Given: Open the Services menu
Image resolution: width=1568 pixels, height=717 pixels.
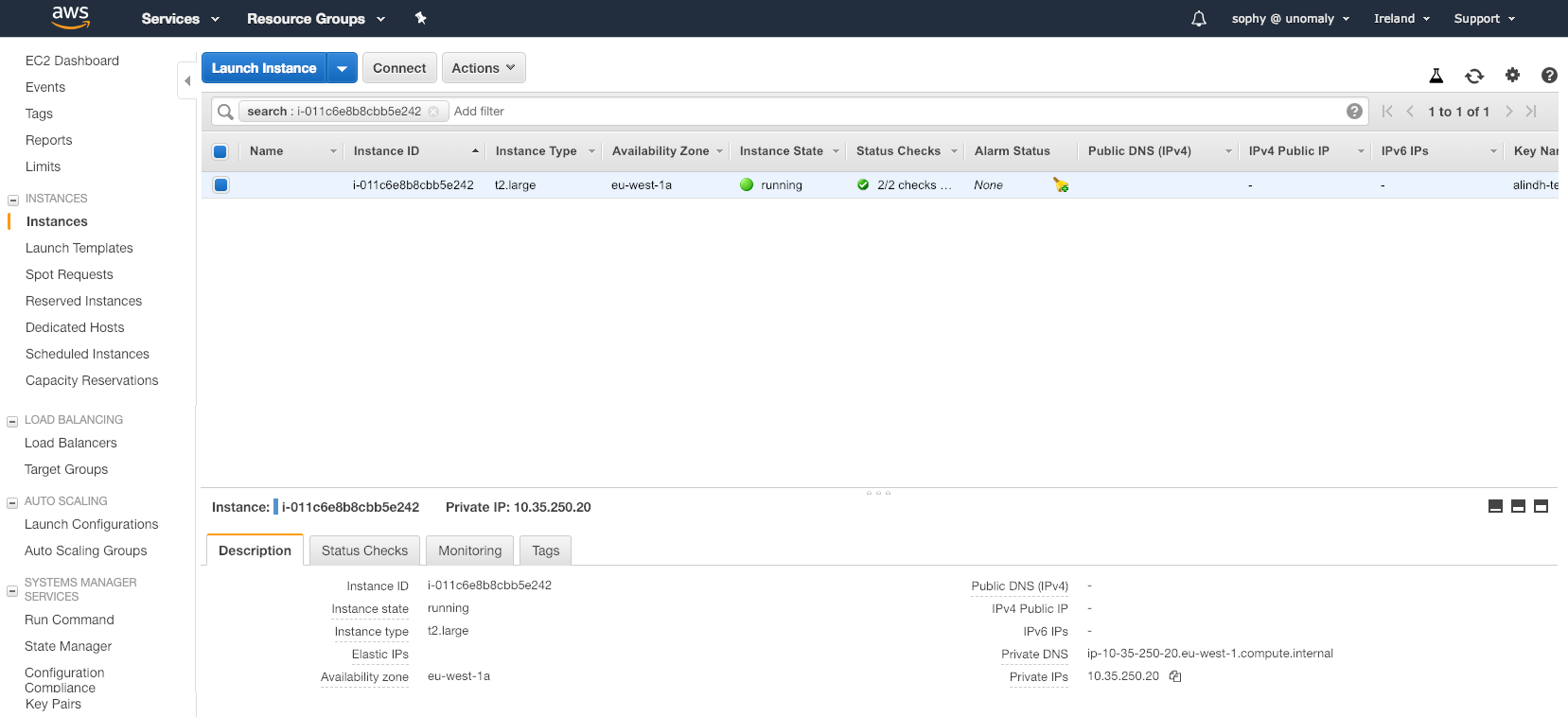Looking at the screenshot, I should 180,18.
